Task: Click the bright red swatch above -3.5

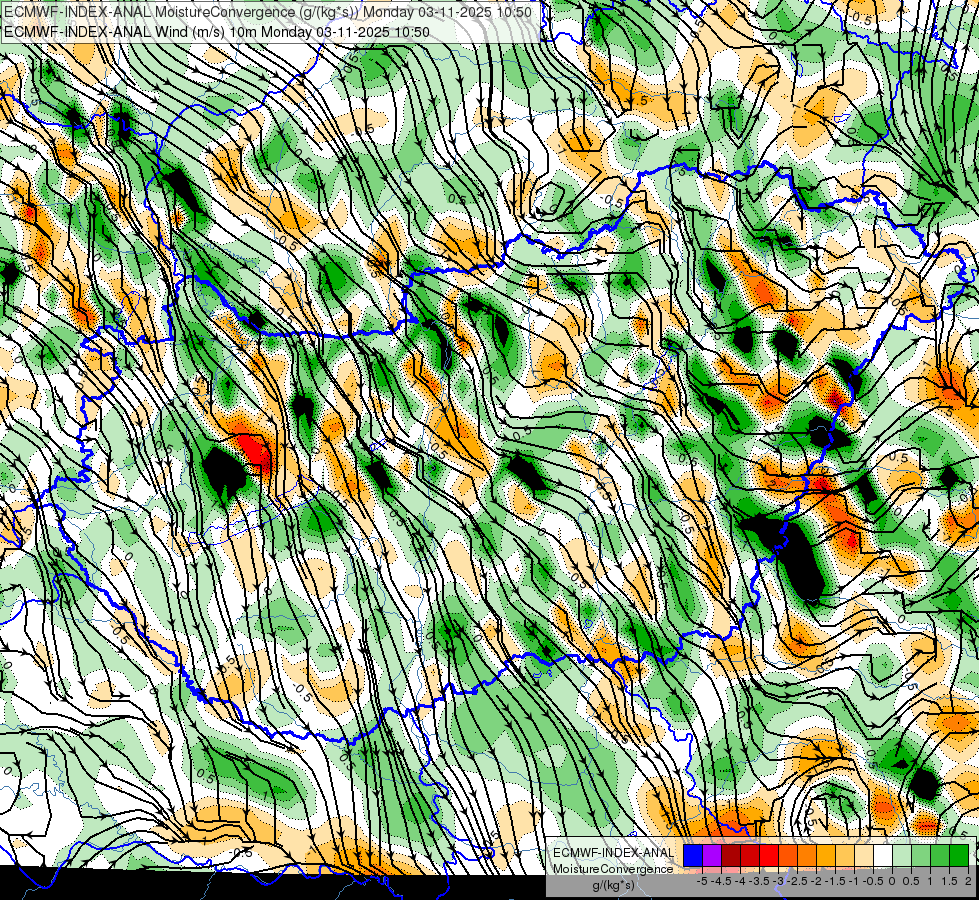Action: 769,855
